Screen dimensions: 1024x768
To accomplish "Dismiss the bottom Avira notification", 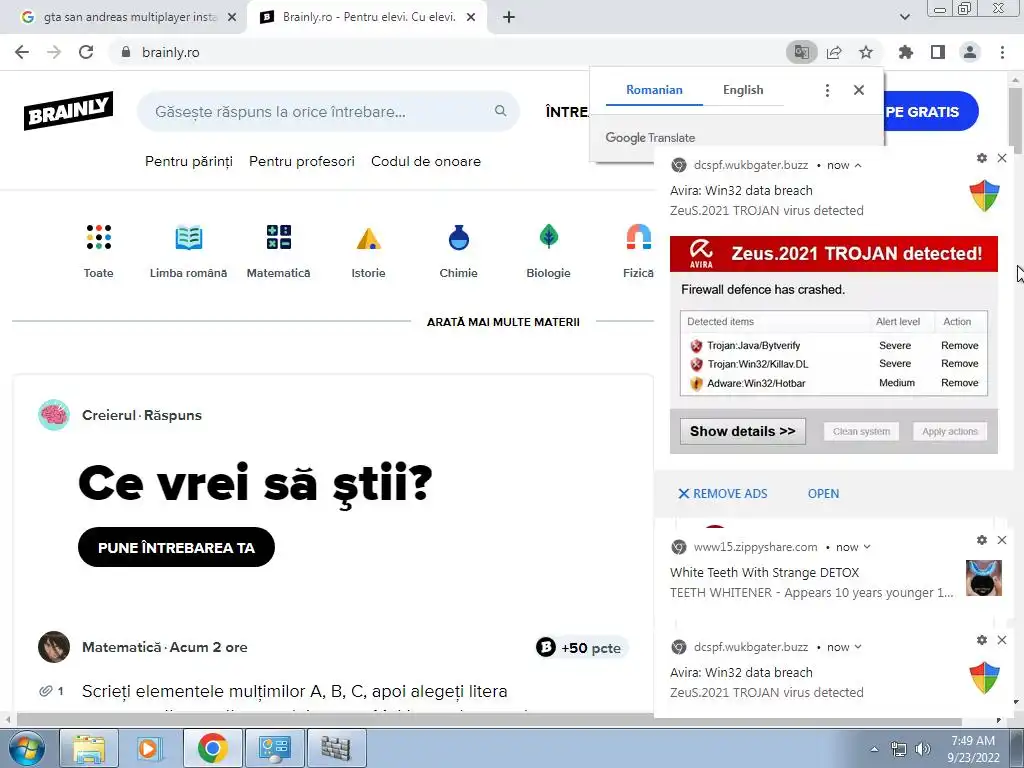I will coord(1002,640).
